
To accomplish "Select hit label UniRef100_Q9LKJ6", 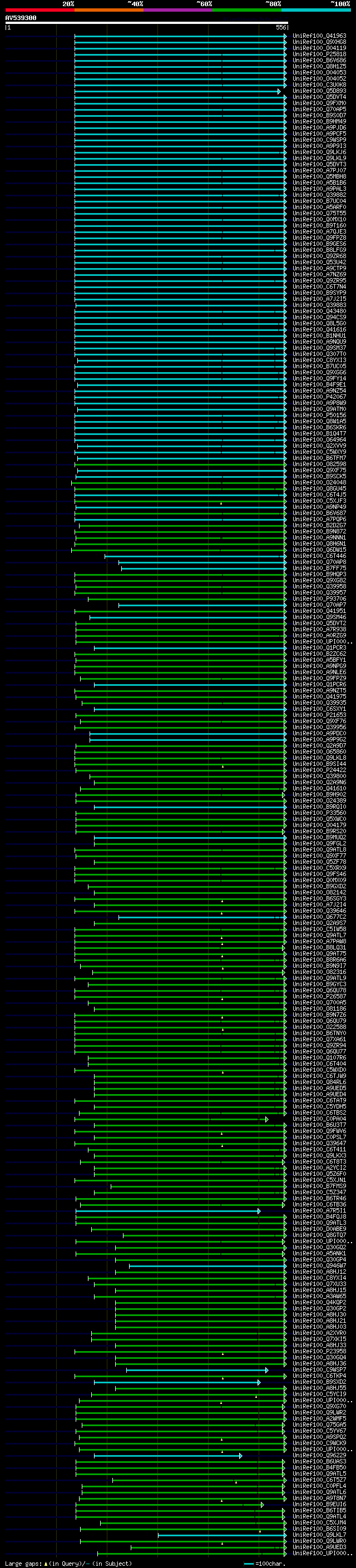I will pos(319,152).
